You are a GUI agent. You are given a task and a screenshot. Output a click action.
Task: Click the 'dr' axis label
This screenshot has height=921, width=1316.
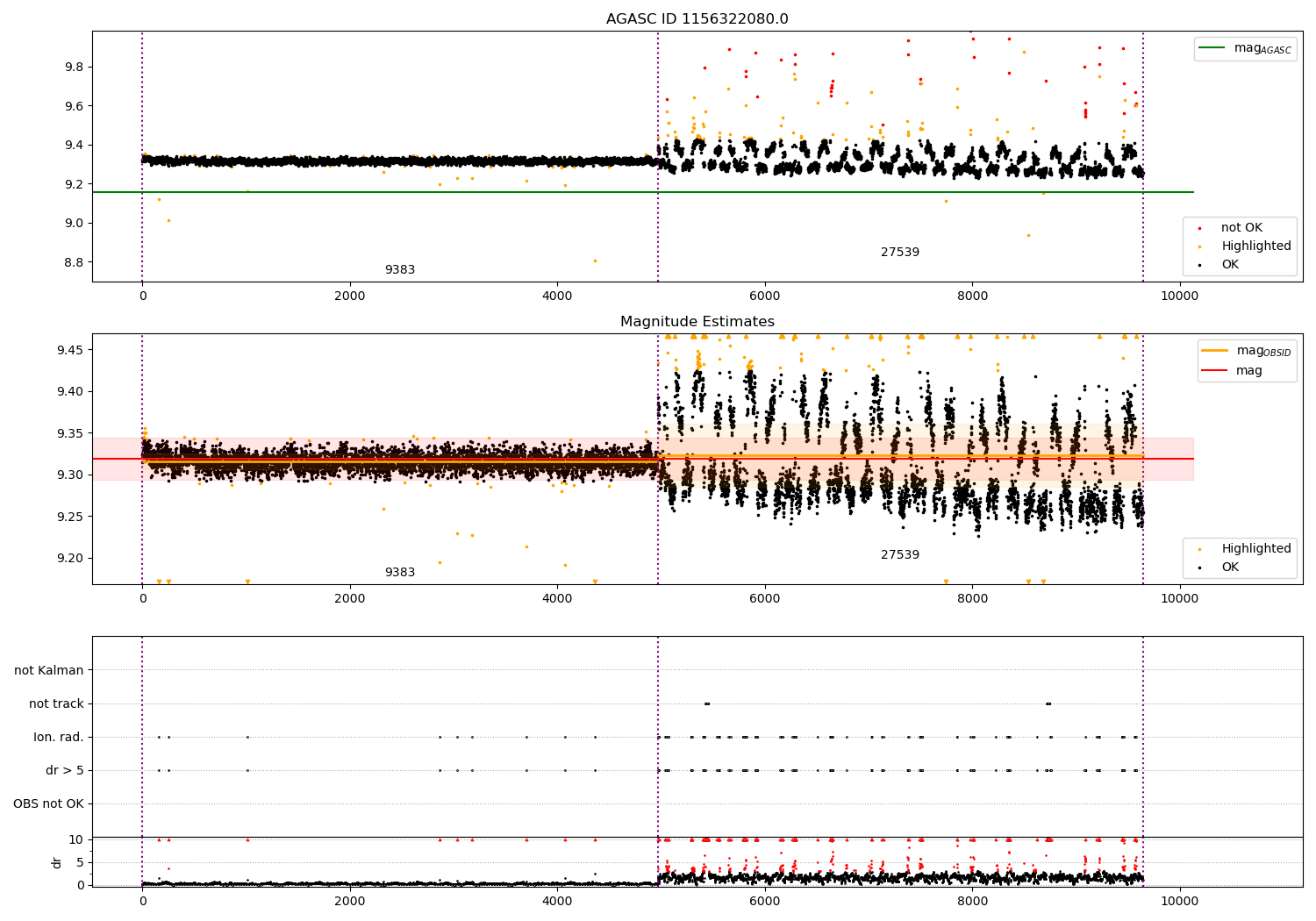click(x=57, y=862)
